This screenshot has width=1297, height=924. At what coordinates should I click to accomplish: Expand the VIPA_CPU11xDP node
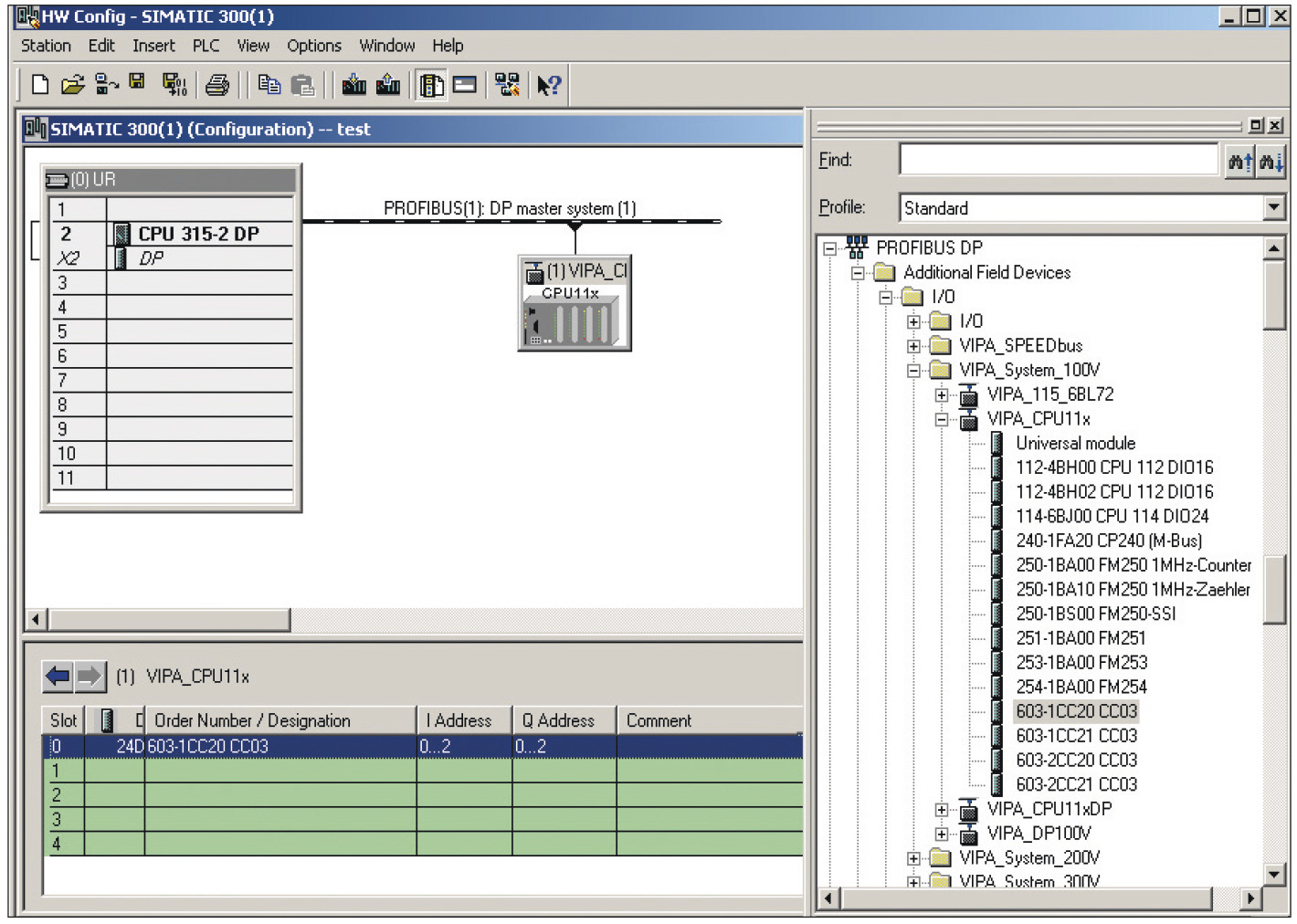(942, 810)
